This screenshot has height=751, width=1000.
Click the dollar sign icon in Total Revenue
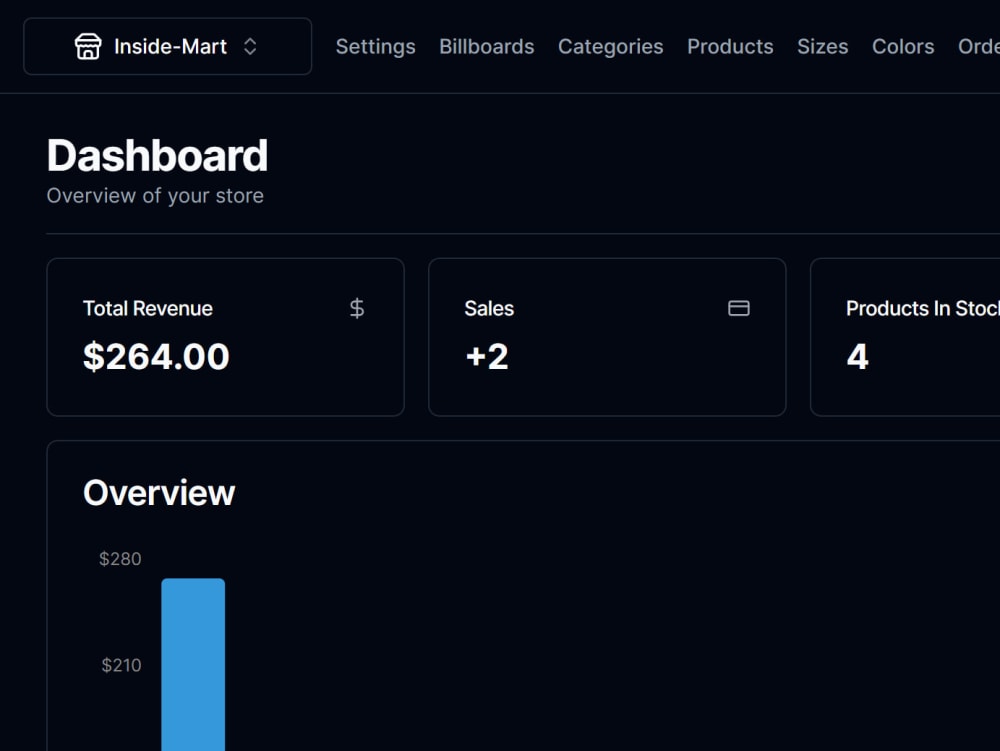pos(357,309)
